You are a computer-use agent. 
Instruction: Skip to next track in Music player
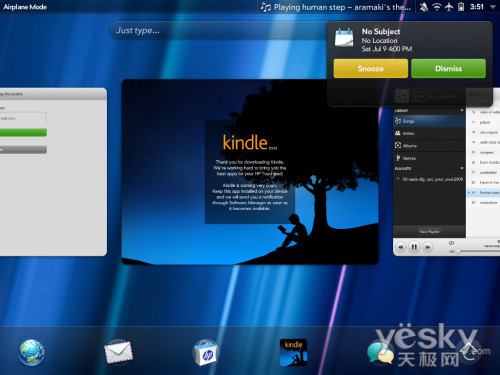tap(428, 247)
